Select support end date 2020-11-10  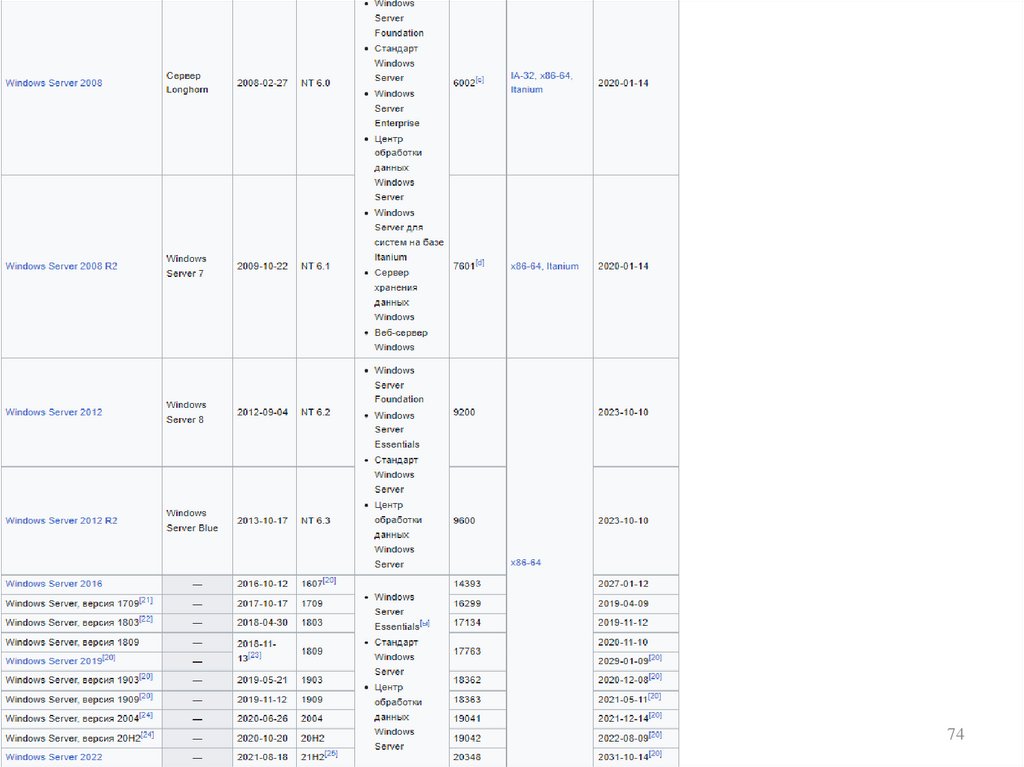point(623,642)
